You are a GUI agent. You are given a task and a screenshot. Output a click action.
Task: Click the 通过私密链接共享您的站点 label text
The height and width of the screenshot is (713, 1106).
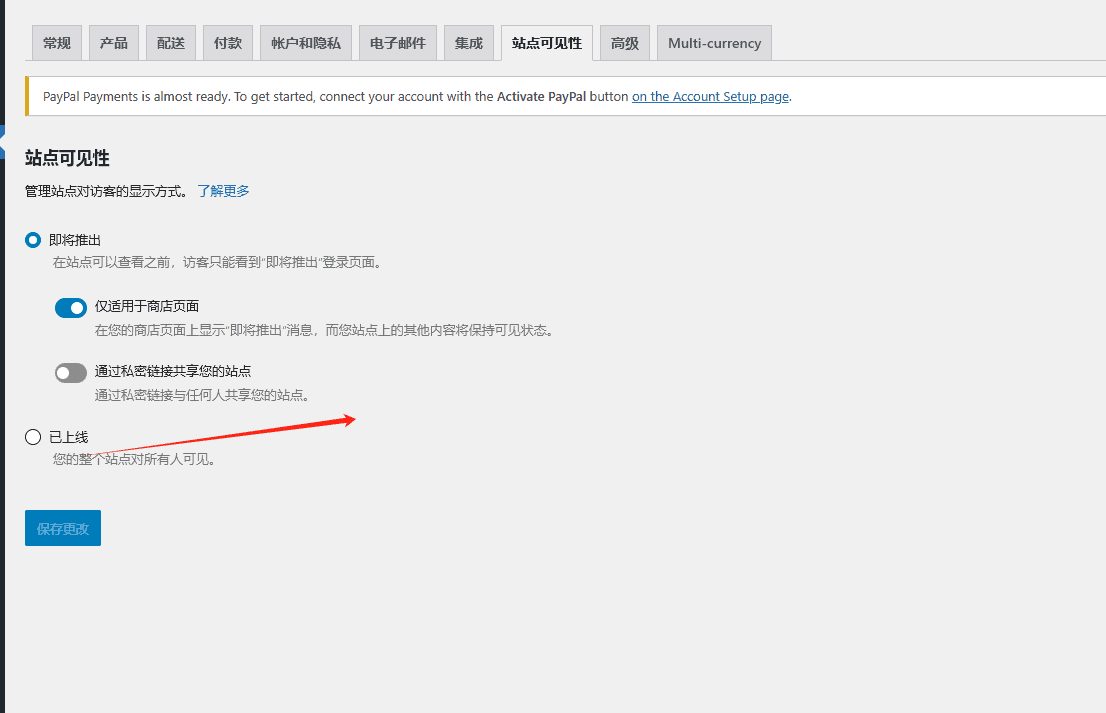[x=173, y=371]
